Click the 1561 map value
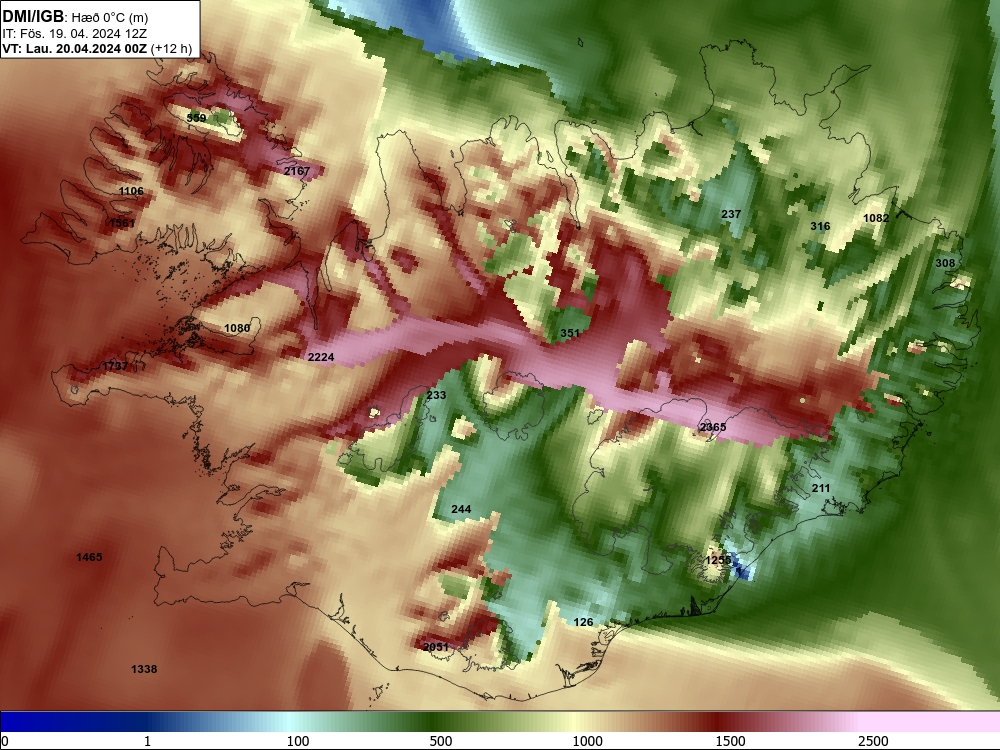 click(122, 223)
